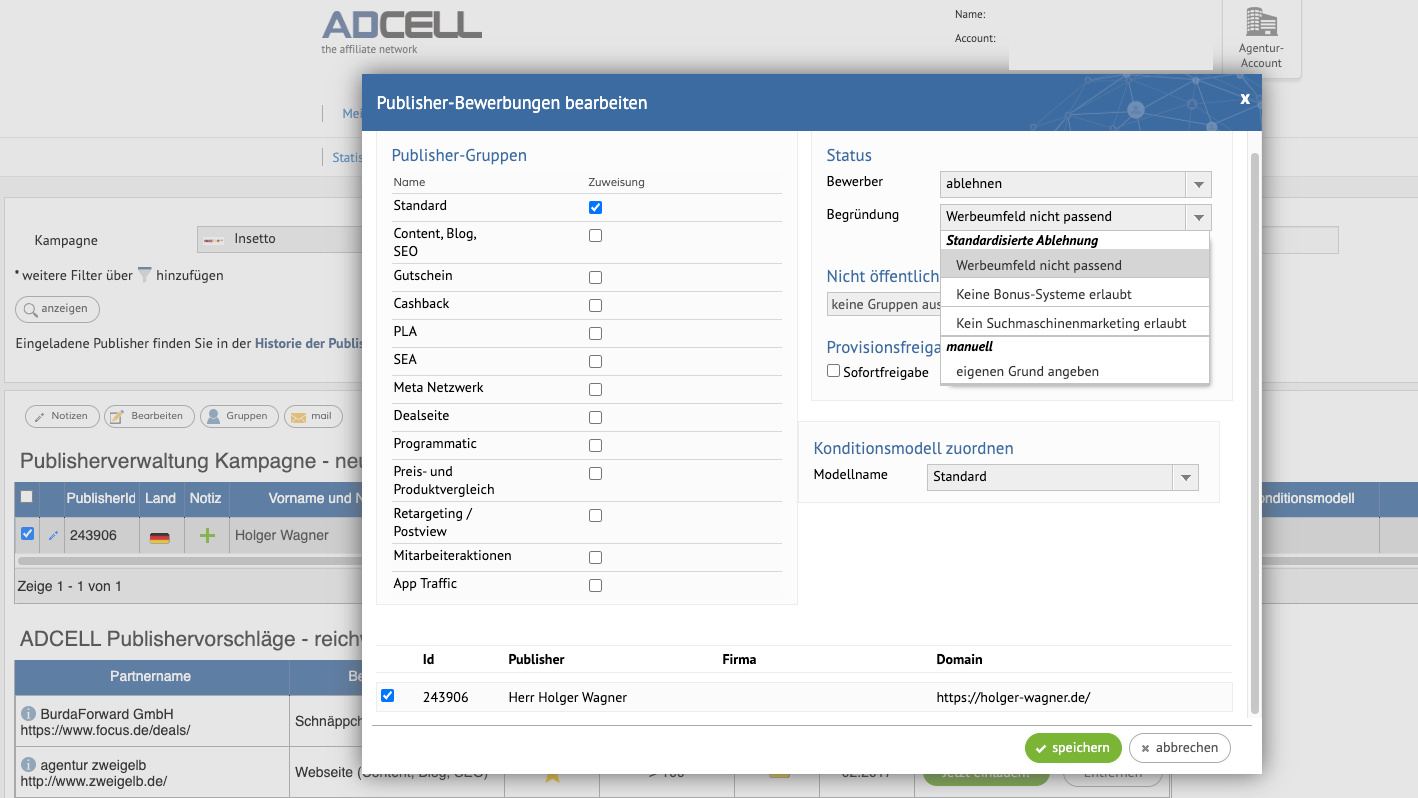
Task: Close the Publisher-Bewerbungen dialog with x
Action: pyautogui.click(x=1245, y=98)
